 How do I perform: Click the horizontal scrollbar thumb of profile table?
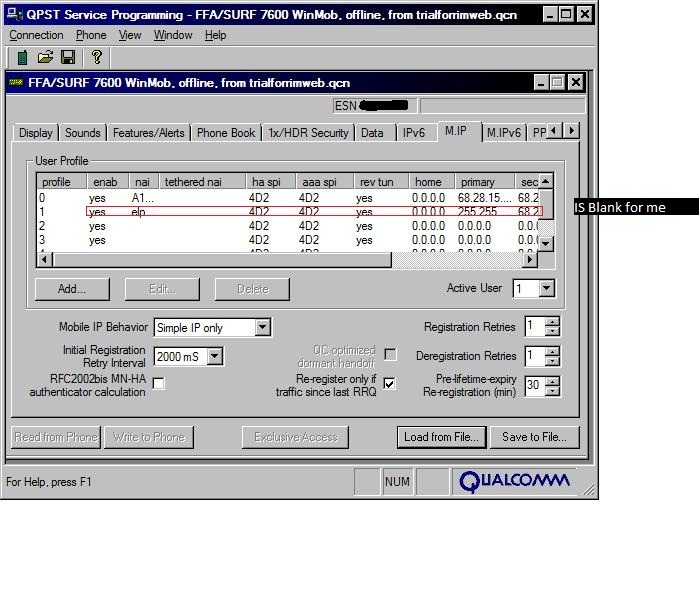click(x=222, y=259)
